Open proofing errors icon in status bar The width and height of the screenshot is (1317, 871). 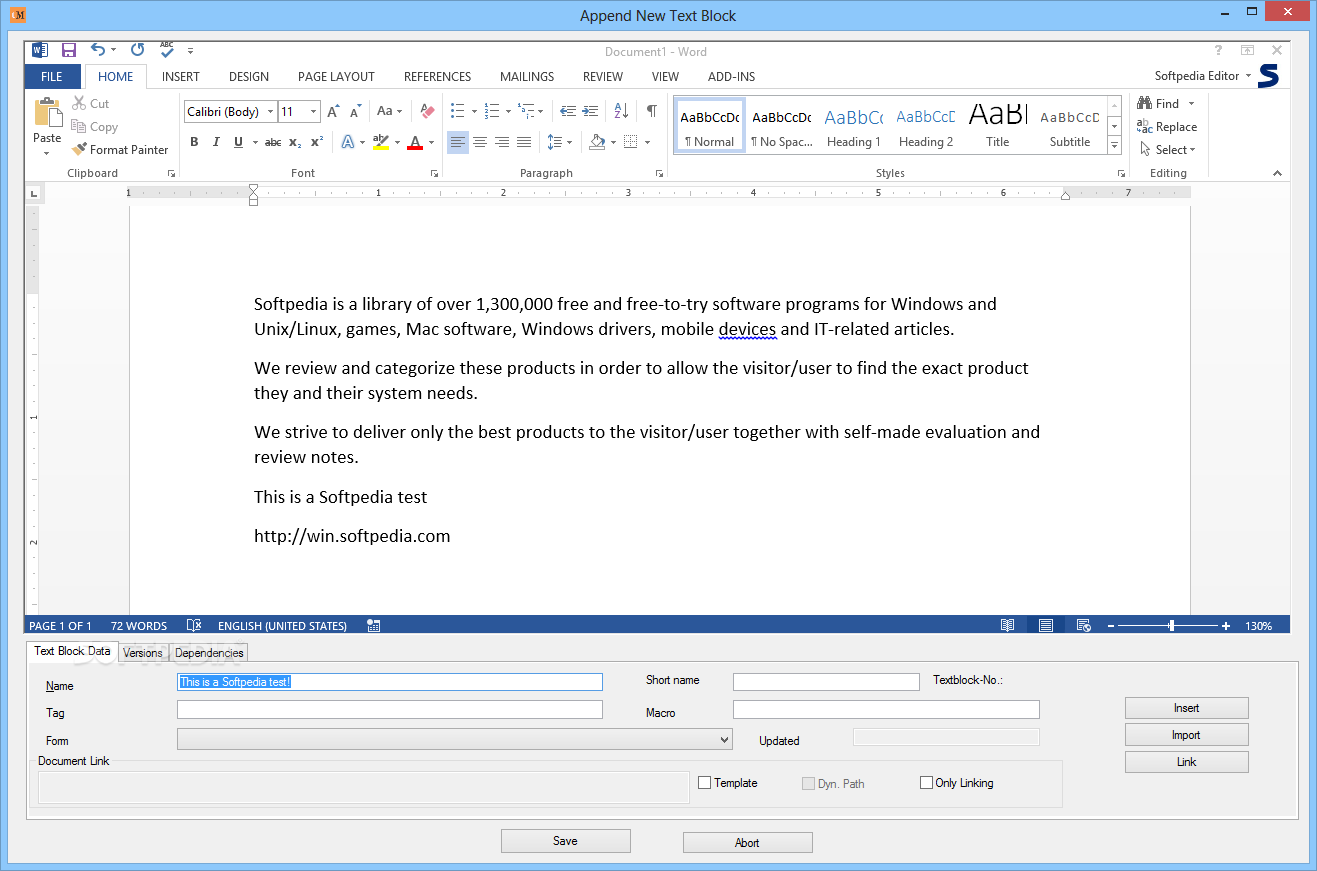[194, 625]
